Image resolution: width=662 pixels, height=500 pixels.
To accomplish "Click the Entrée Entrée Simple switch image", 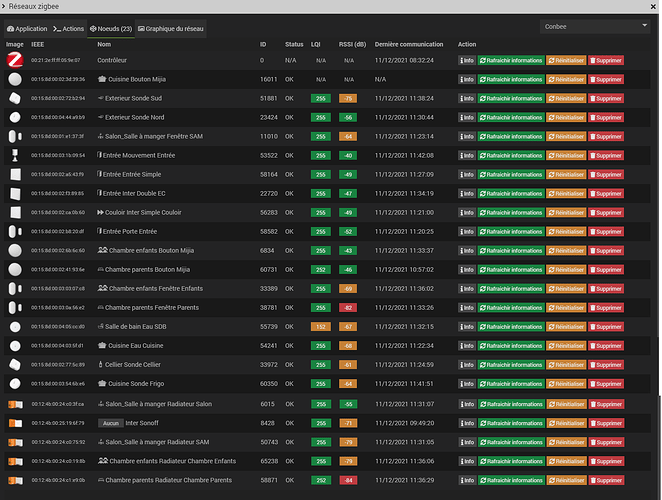I will pyautogui.click(x=16, y=174).
